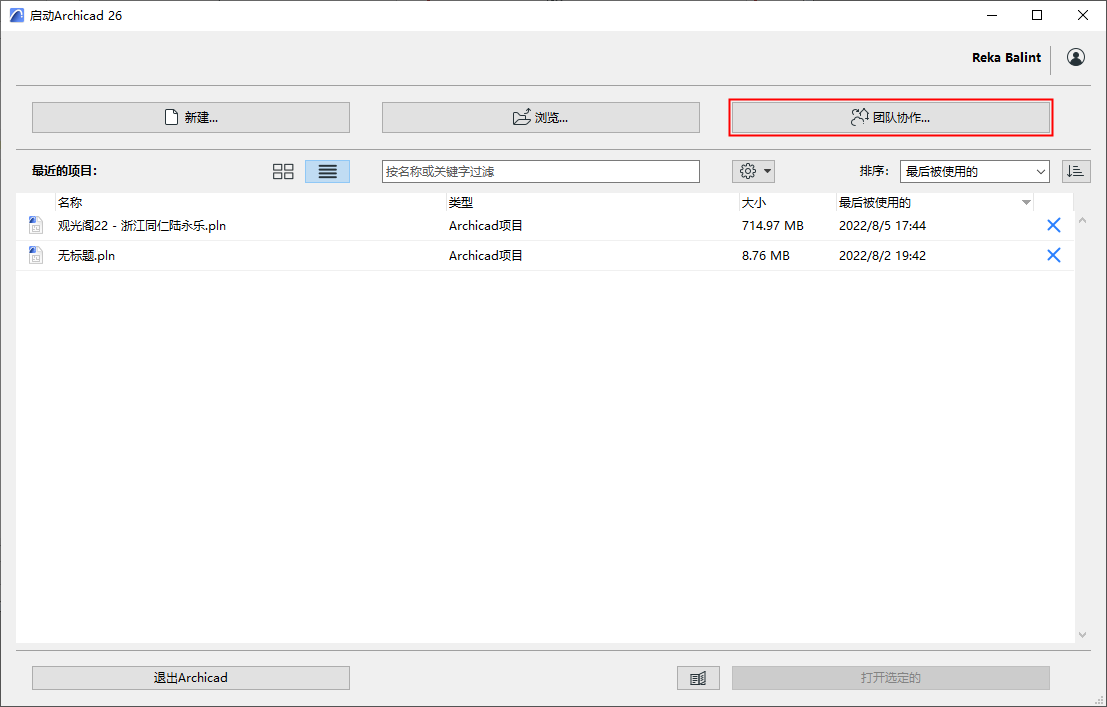The image size is (1107, 707).
Task: Switch to list view of recent projects
Action: [328, 172]
